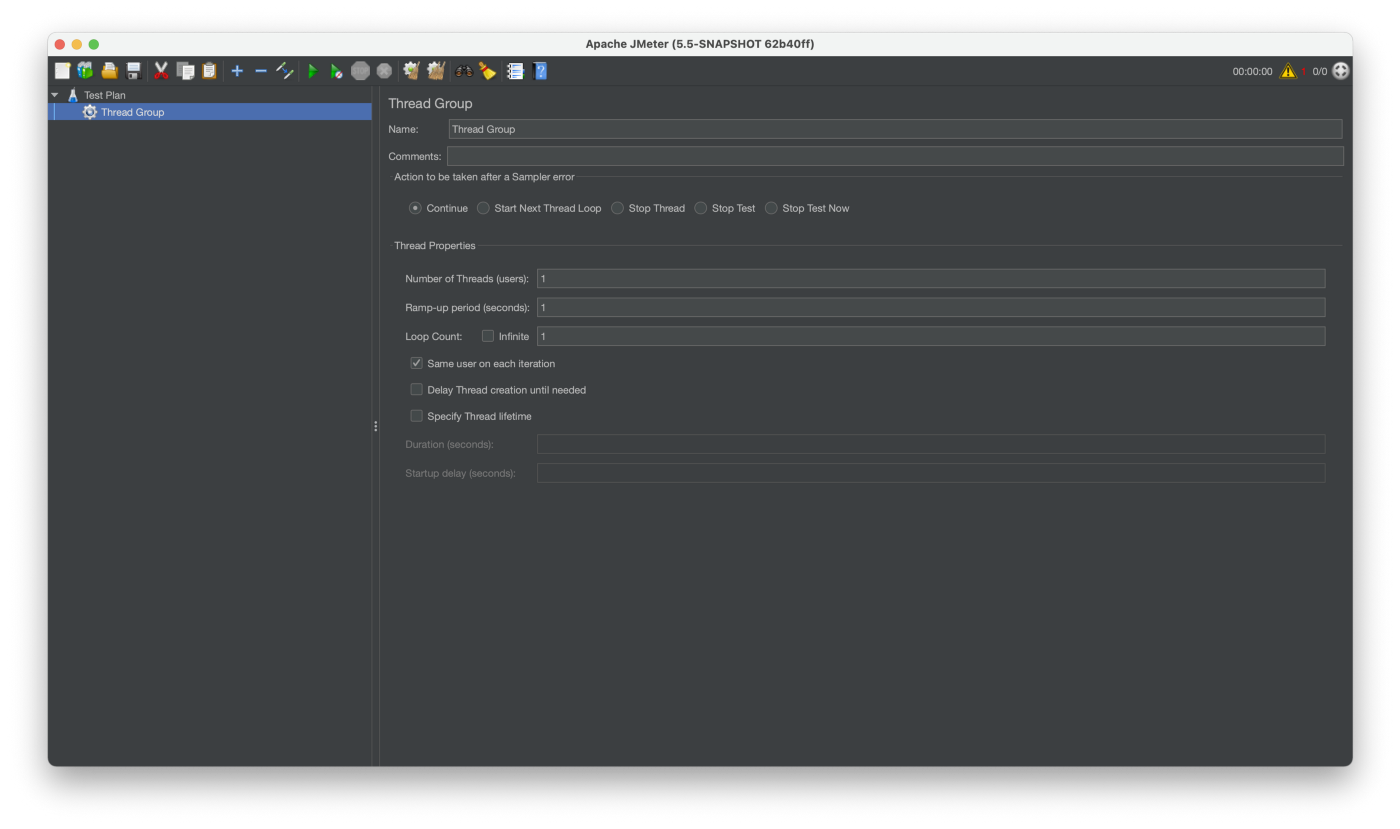1400x829 pixels.
Task: Select the Stop Test Now radio button
Action: pos(771,208)
